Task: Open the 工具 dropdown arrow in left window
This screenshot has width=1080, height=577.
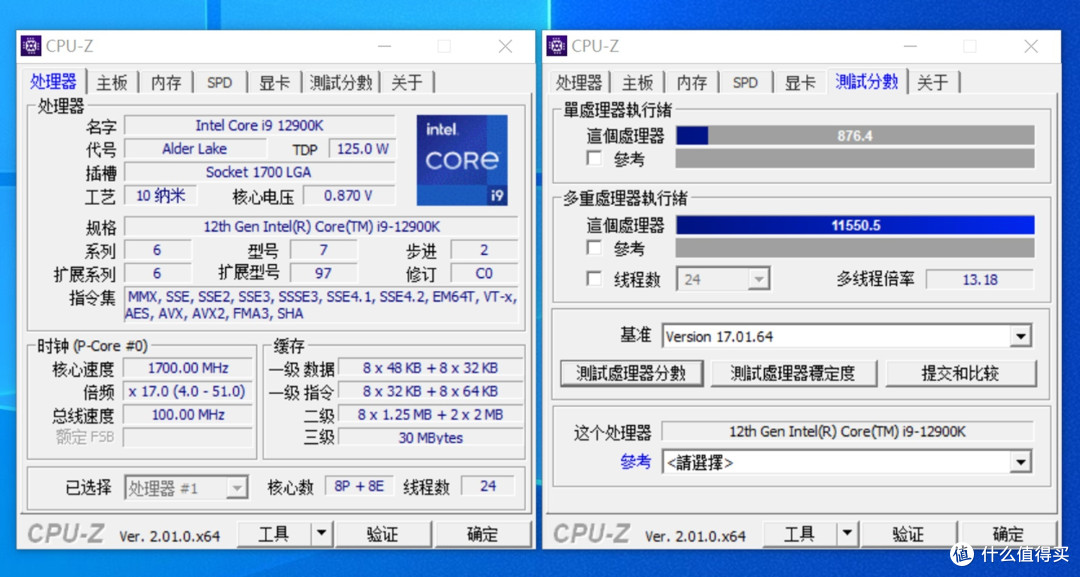Action: (321, 534)
